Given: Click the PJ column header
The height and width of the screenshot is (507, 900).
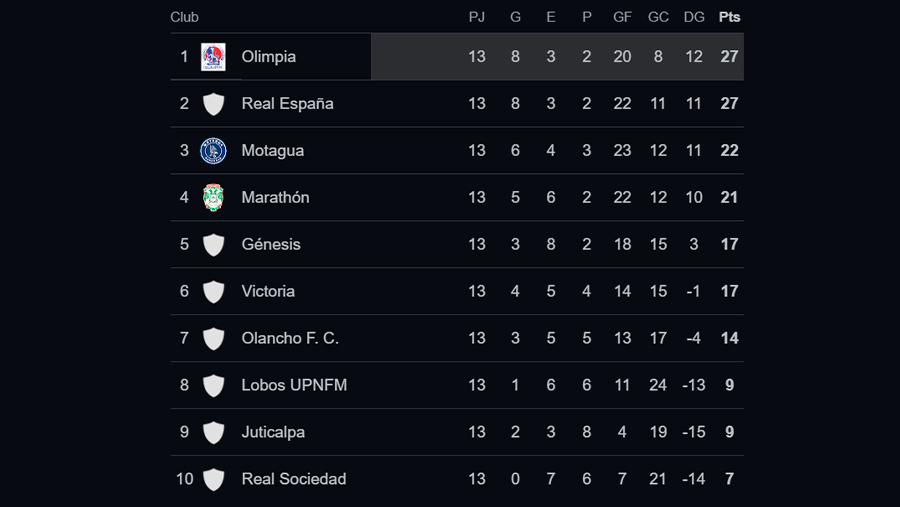Looking at the screenshot, I should click(476, 17).
